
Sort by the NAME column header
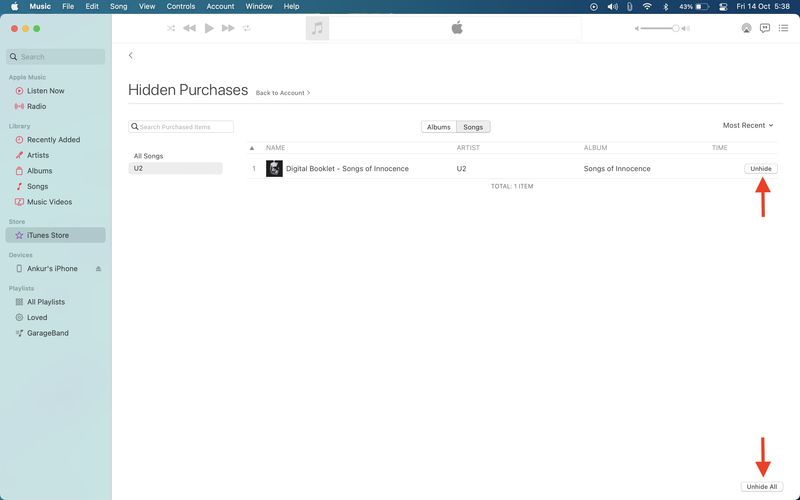point(276,147)
